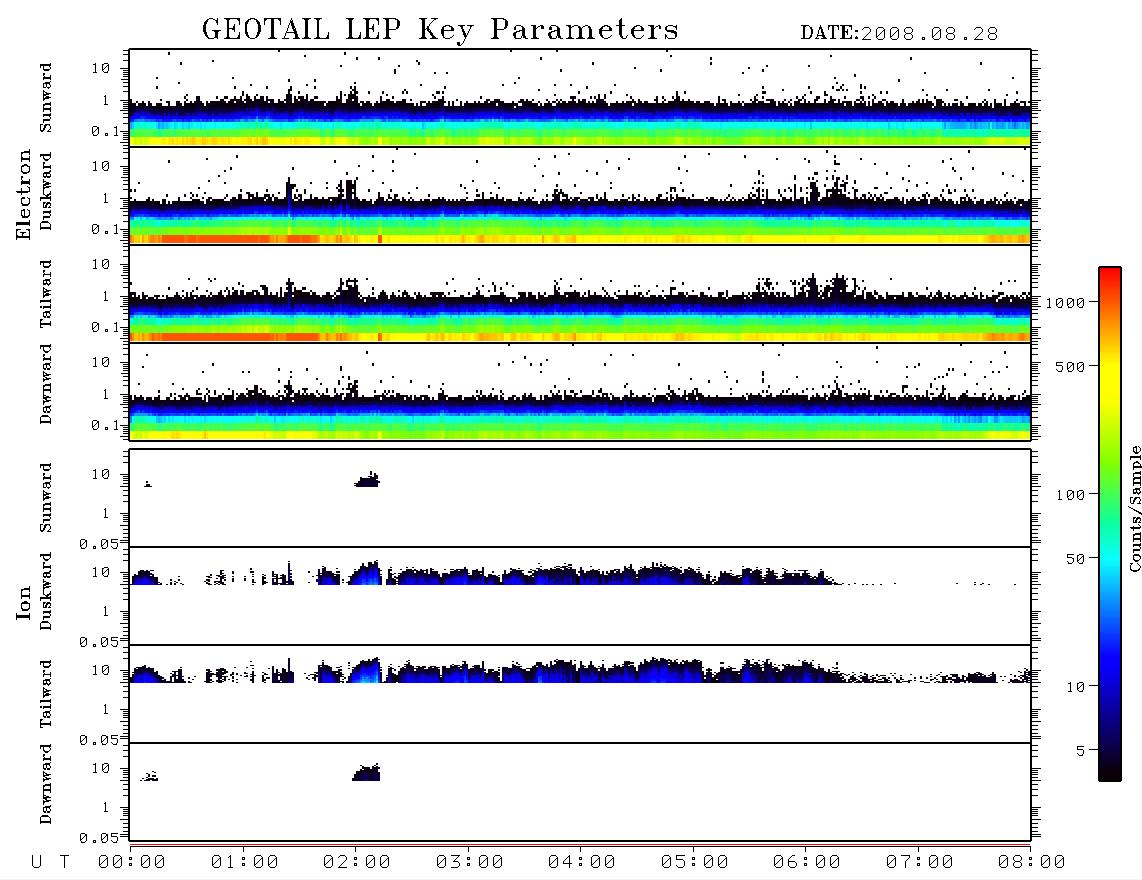
Task: Click the Ion 'Sunward' axis label
Action: 46,498
